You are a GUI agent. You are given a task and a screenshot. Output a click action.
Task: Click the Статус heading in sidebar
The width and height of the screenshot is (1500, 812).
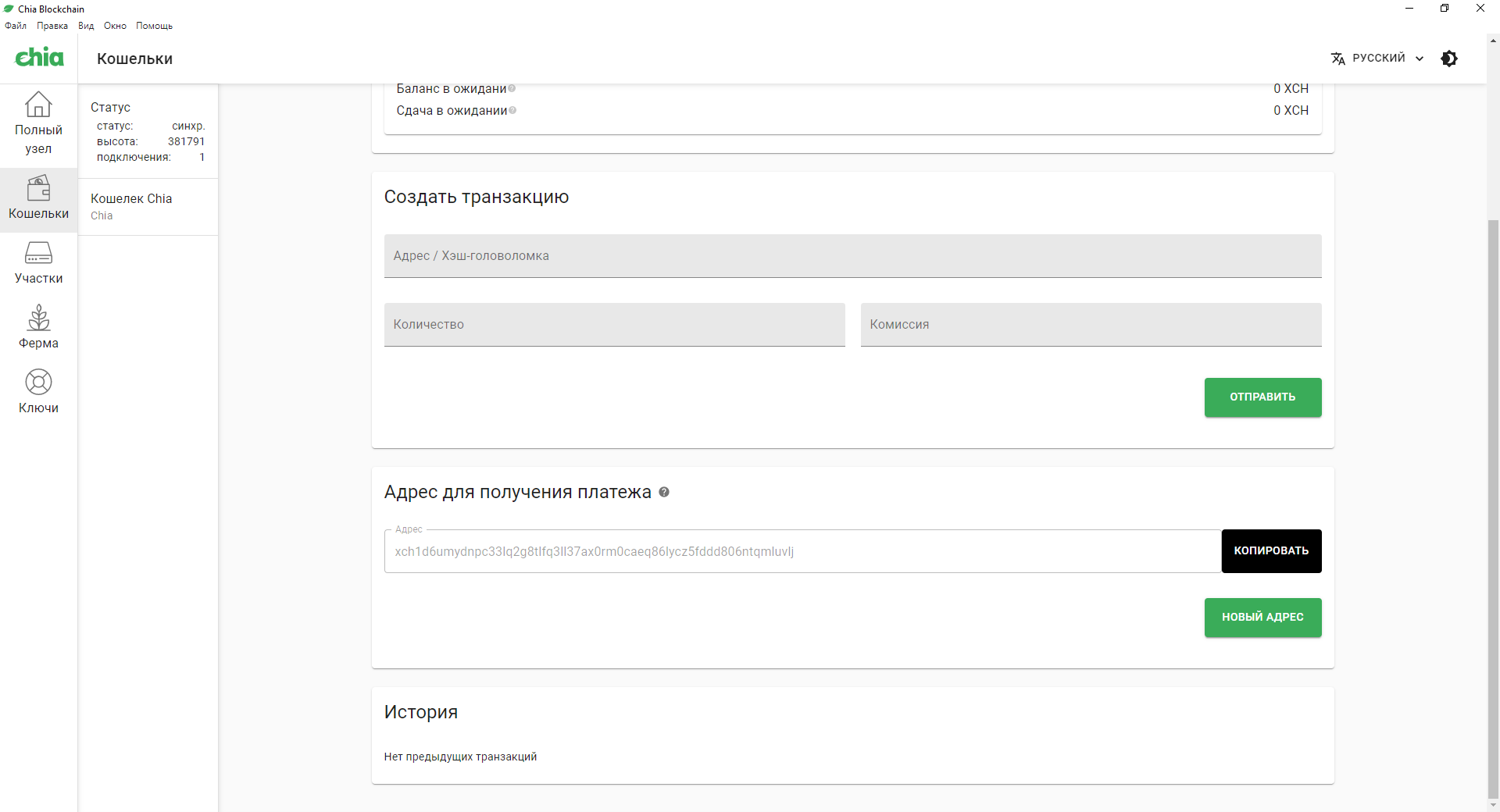(x=110, y=107)
